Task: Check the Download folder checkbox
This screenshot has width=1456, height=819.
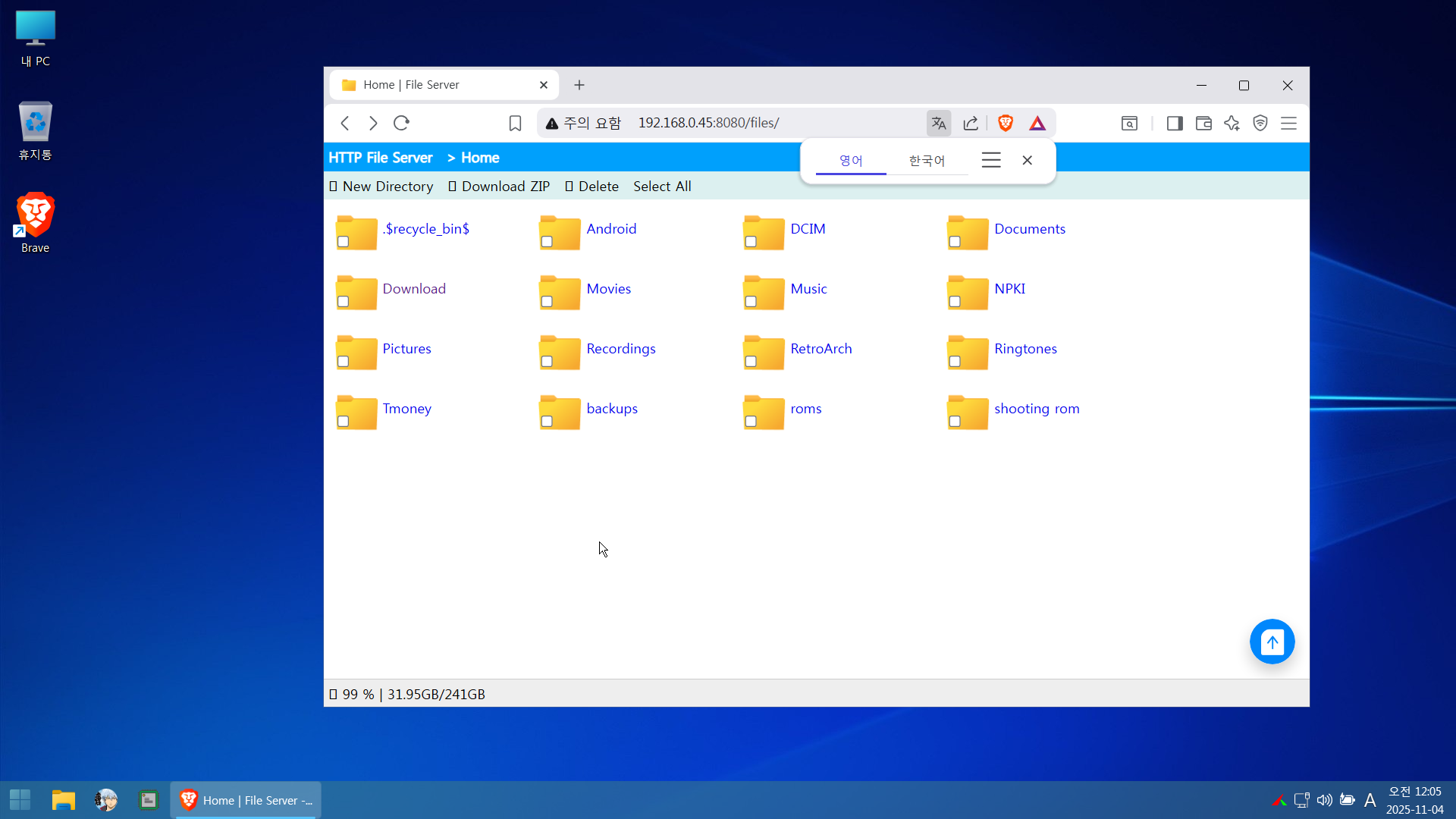Action: (x=343, y=302)
